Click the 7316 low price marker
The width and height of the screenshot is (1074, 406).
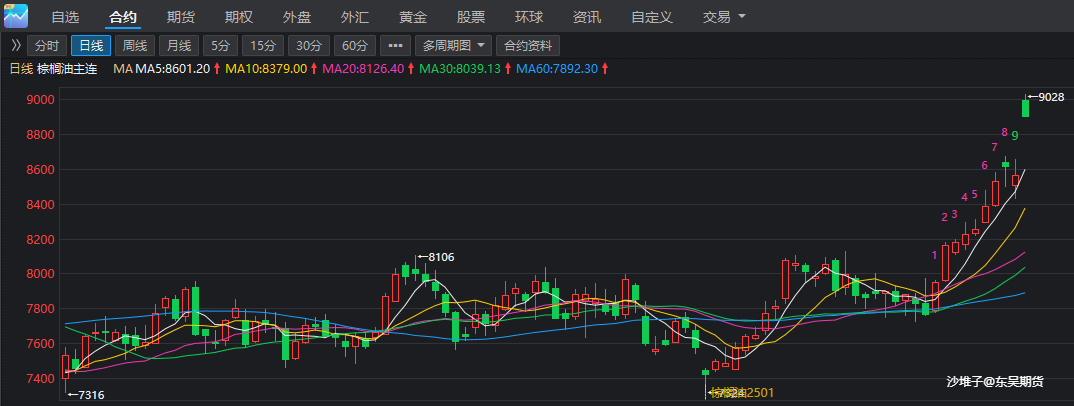coord(86,394)
